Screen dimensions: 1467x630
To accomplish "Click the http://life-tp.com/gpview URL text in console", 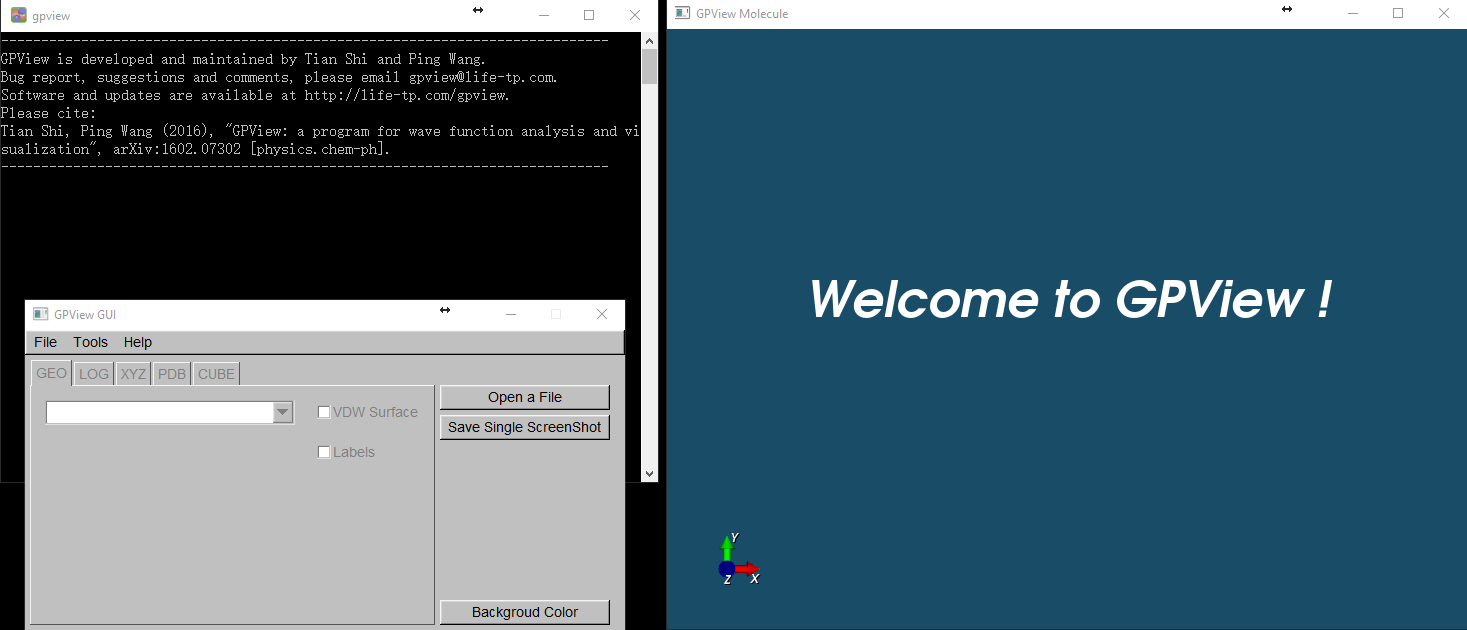I will tap(405, 95).
